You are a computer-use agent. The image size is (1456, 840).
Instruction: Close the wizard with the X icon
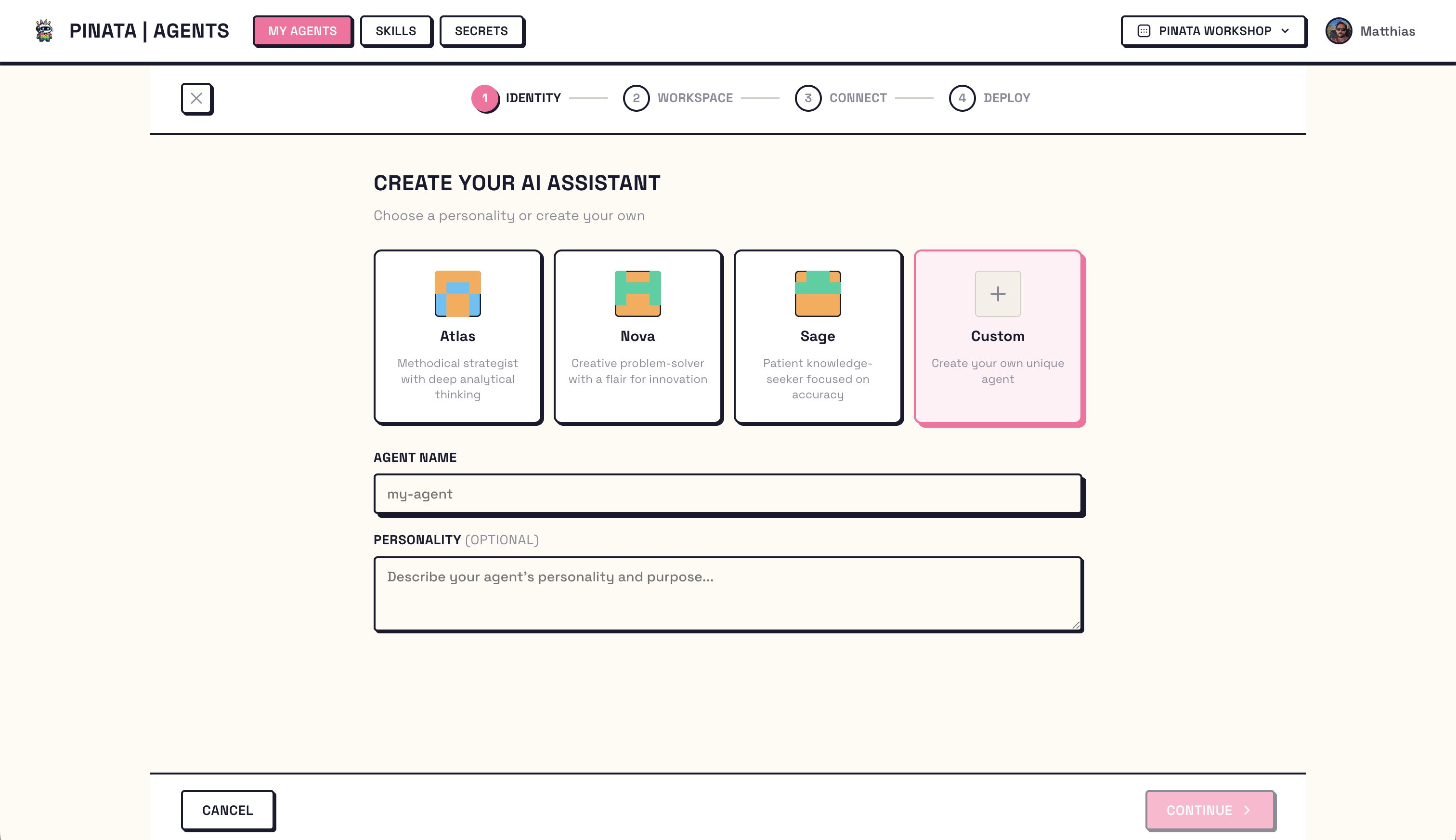[196, 98]
